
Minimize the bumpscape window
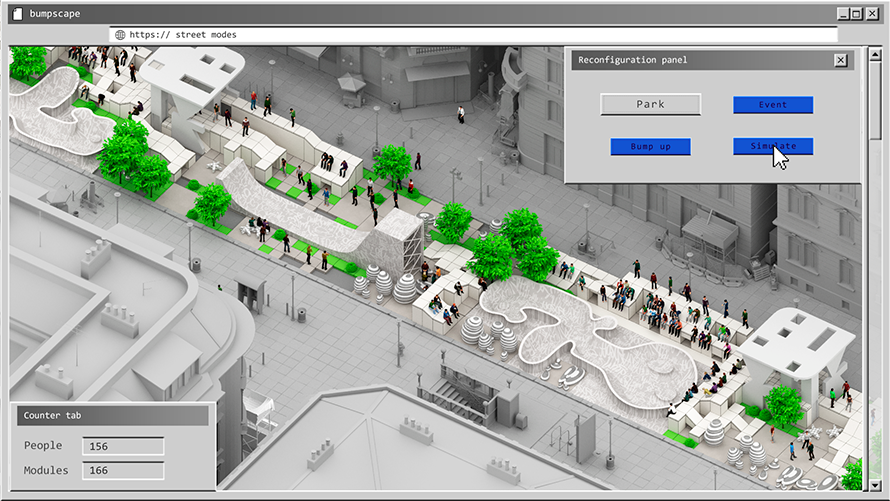tap(843, 14)
